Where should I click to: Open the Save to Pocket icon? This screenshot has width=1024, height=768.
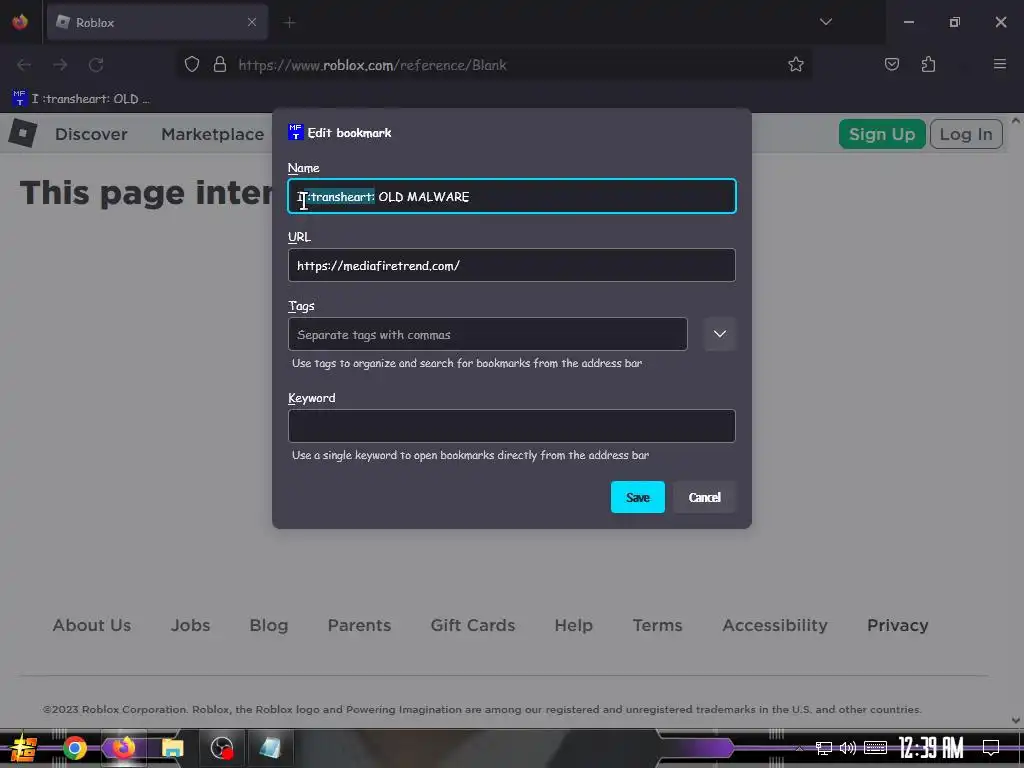(891, 64)
